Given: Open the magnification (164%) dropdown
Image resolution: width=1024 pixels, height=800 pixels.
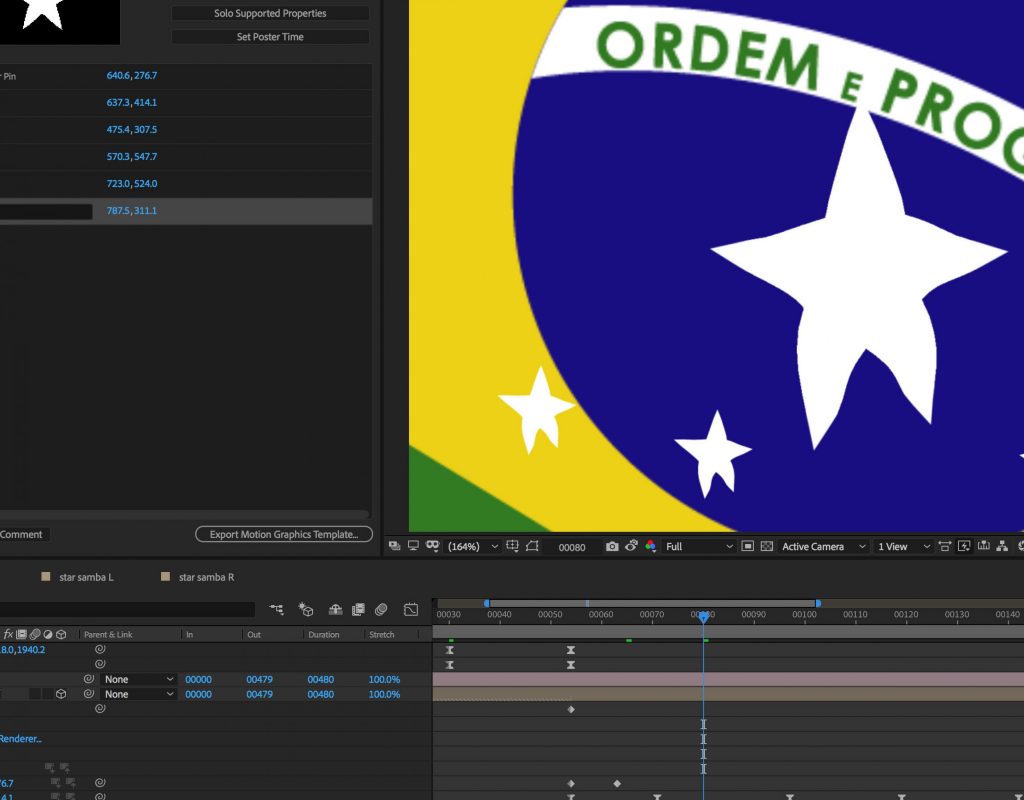Looking at the screenshot, I should (472, 547).
